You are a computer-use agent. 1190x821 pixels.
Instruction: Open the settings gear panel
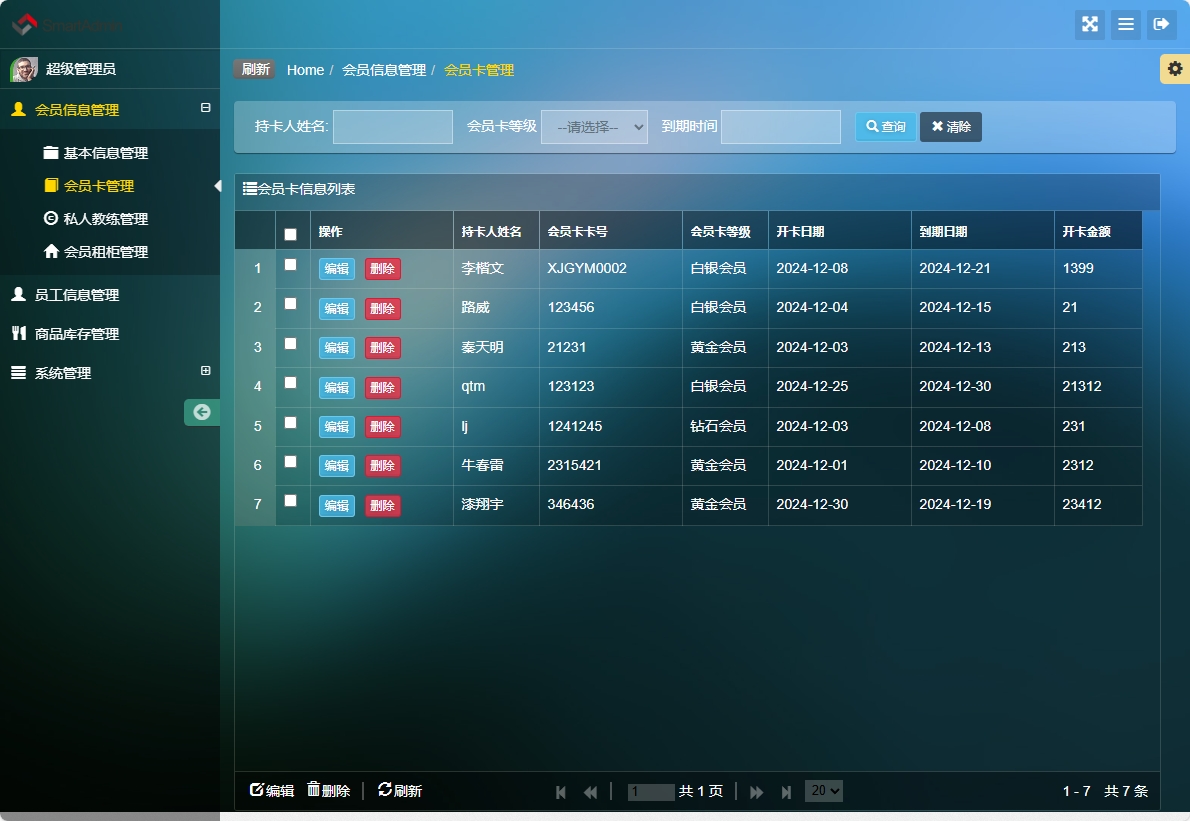click(x=1175, y=69)
